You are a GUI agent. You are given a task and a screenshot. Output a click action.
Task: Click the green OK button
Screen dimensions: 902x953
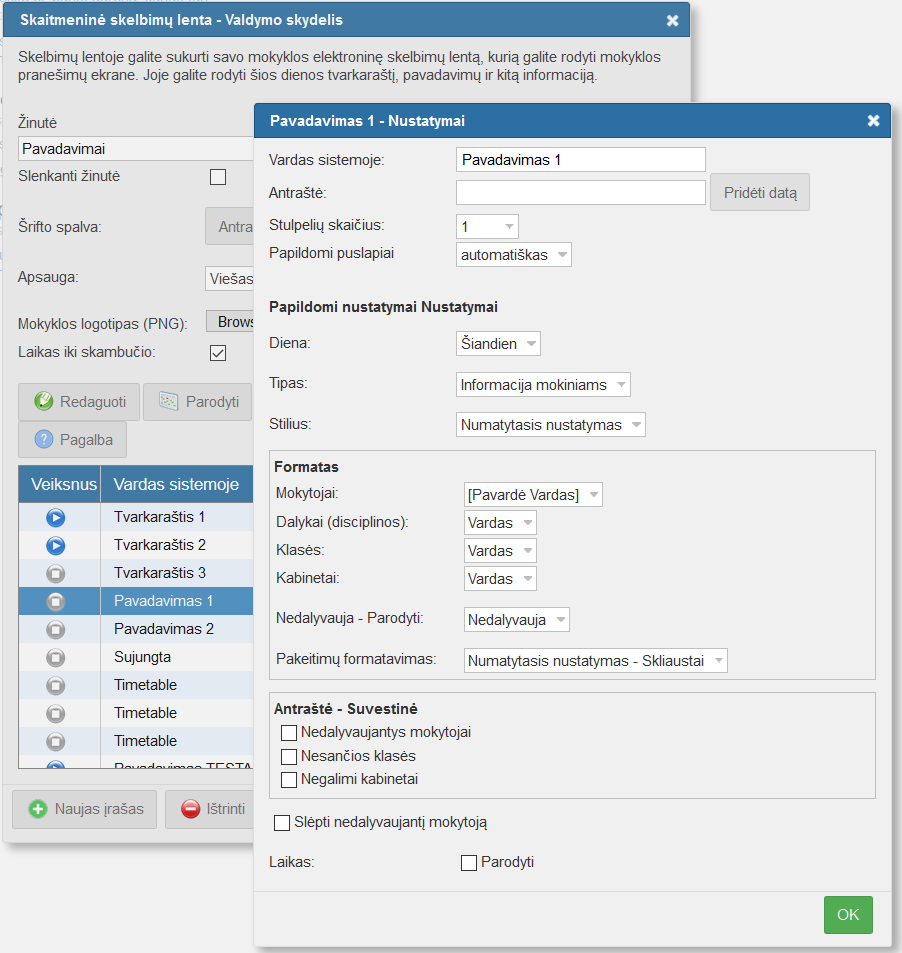click(848, 915)
